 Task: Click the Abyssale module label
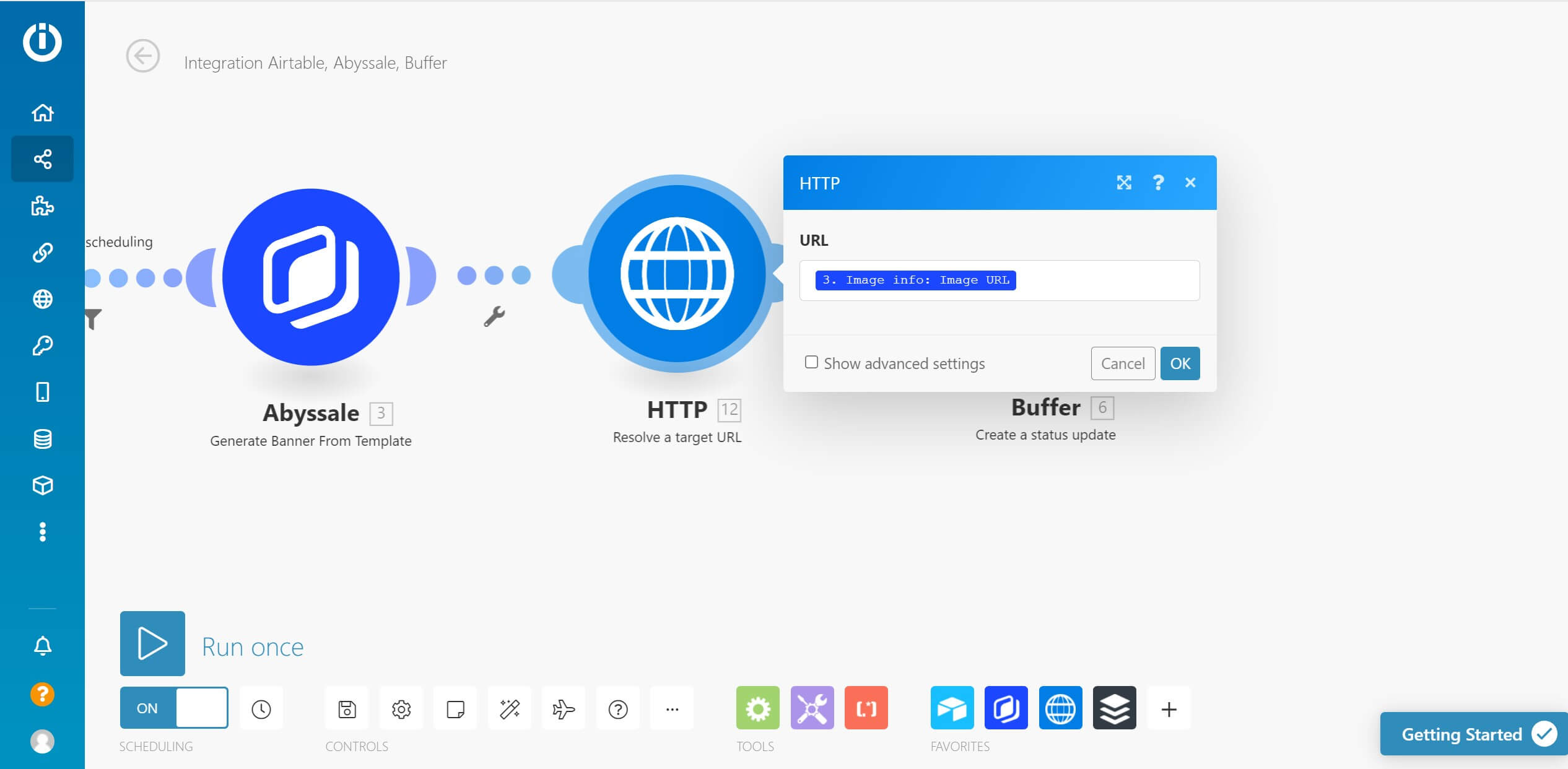tap(311, 413)
